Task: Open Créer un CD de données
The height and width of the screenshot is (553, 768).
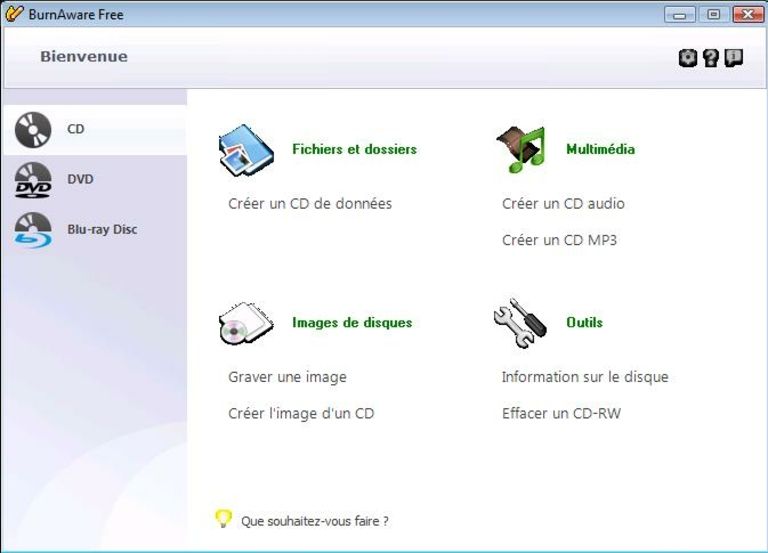Action: click(x=310, y=204)
